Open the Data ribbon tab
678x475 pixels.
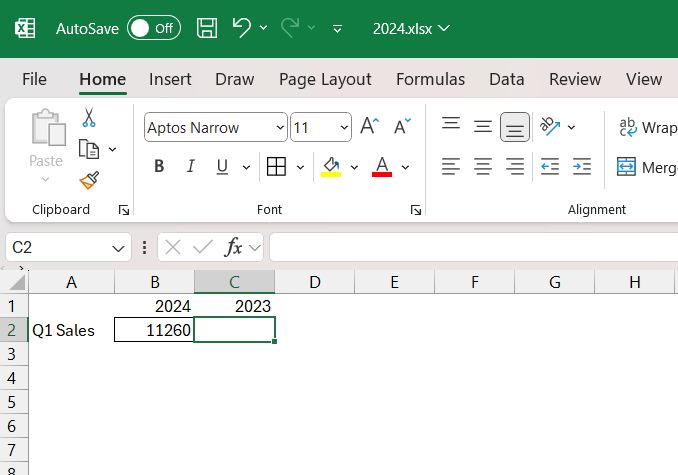click(x=507, y=80)
